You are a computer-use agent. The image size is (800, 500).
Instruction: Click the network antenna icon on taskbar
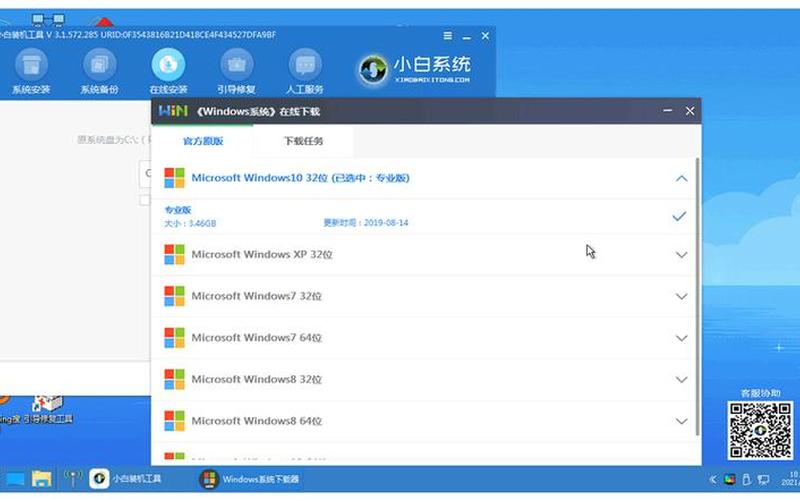72,479
